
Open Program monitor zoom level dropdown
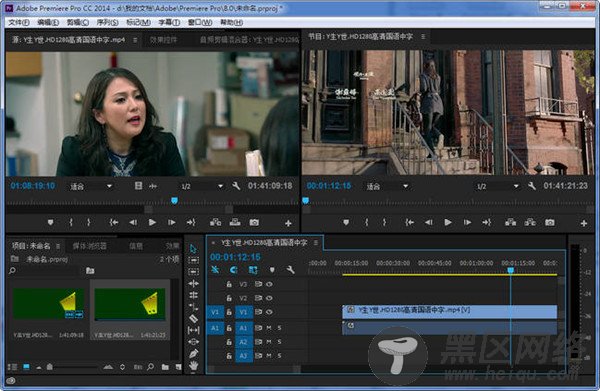pyautogui.click(x=388, y=186)
